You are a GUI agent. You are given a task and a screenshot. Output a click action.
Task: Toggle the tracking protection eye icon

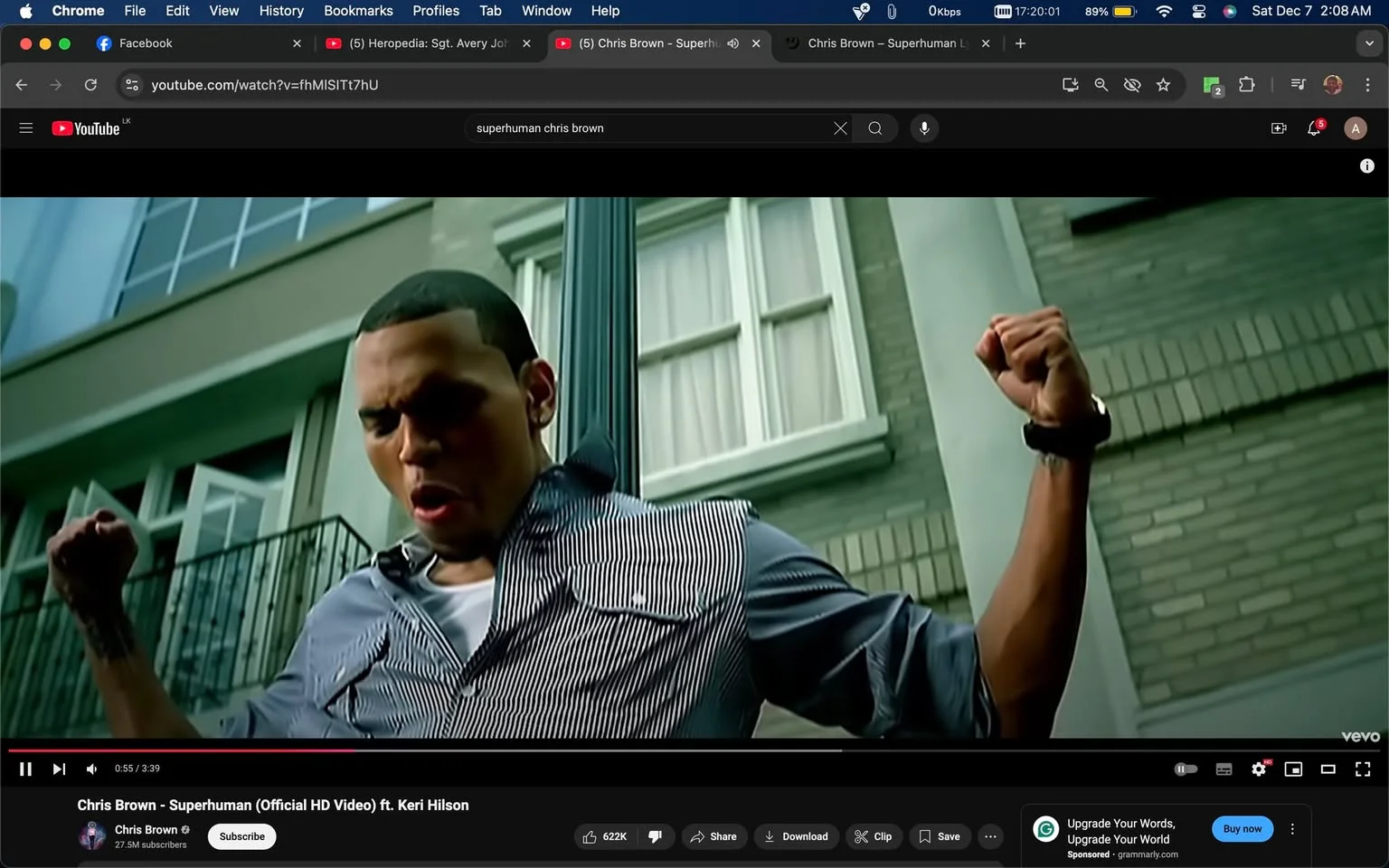[x=1132, y=85]
